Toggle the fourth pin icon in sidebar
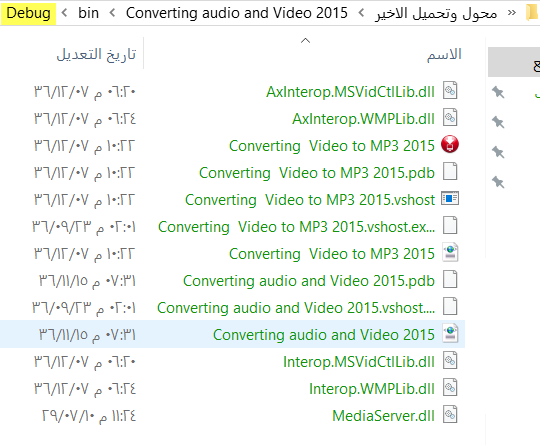 [x=498, y=182]
